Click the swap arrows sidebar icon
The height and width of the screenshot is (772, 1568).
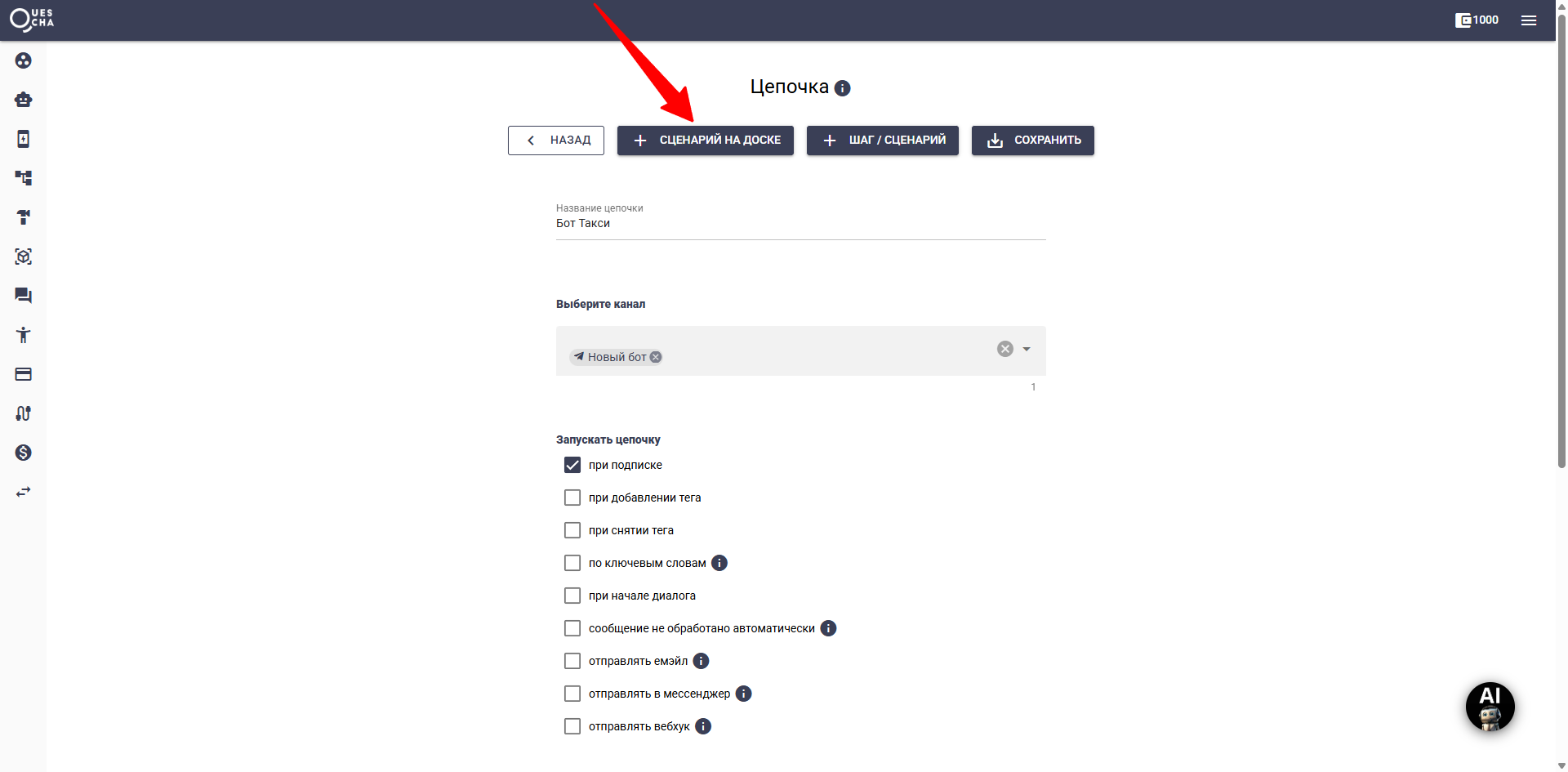pos(23,492)
